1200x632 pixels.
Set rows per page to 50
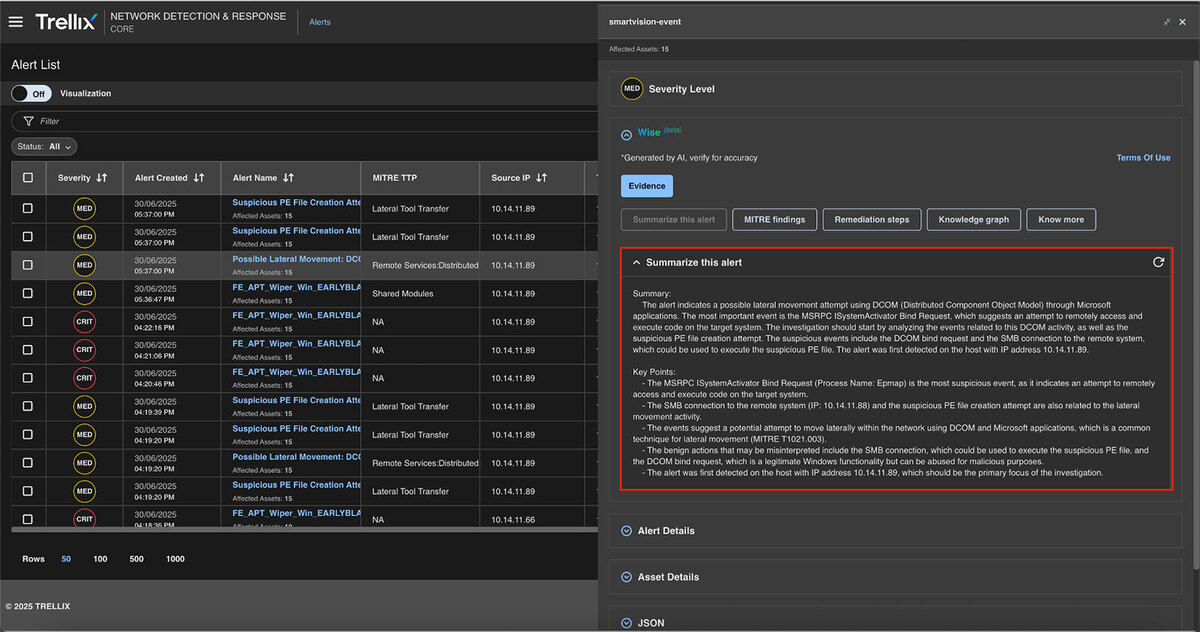coord(66,559)
